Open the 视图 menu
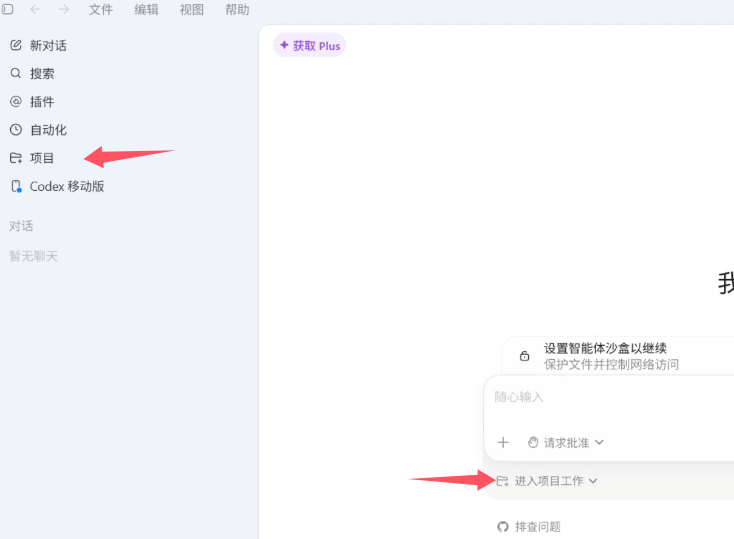 point(191,9)
